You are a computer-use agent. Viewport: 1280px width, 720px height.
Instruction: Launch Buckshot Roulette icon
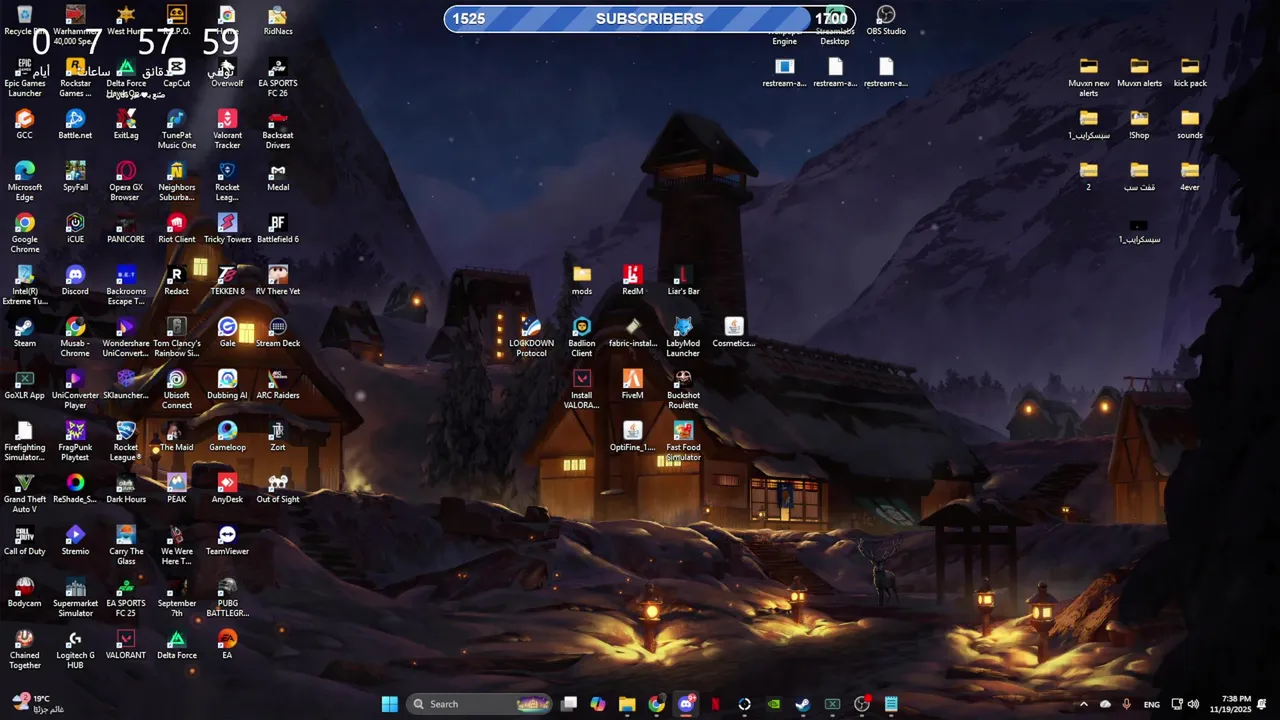click(683, 389)
